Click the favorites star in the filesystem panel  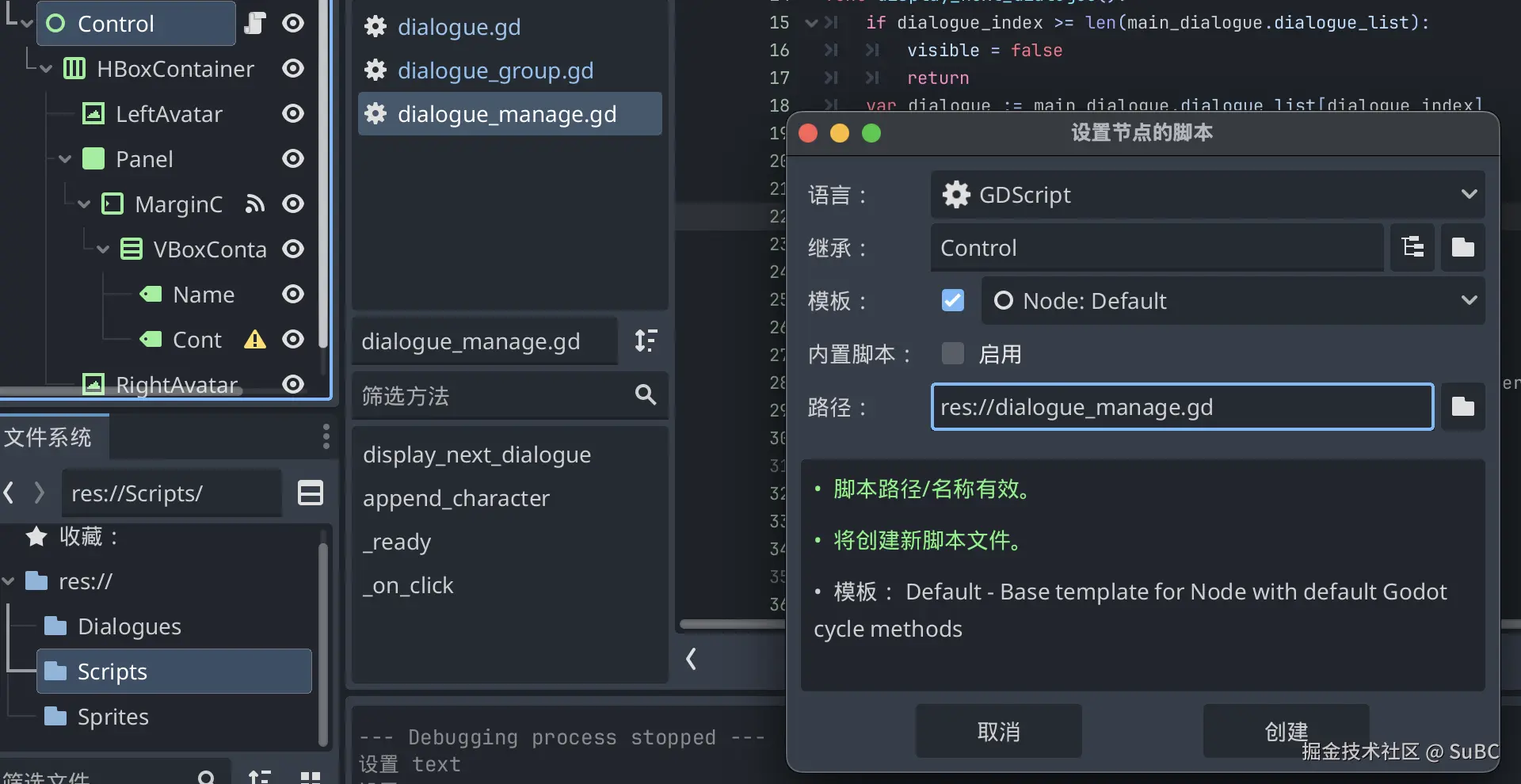[x=36, y=536]
